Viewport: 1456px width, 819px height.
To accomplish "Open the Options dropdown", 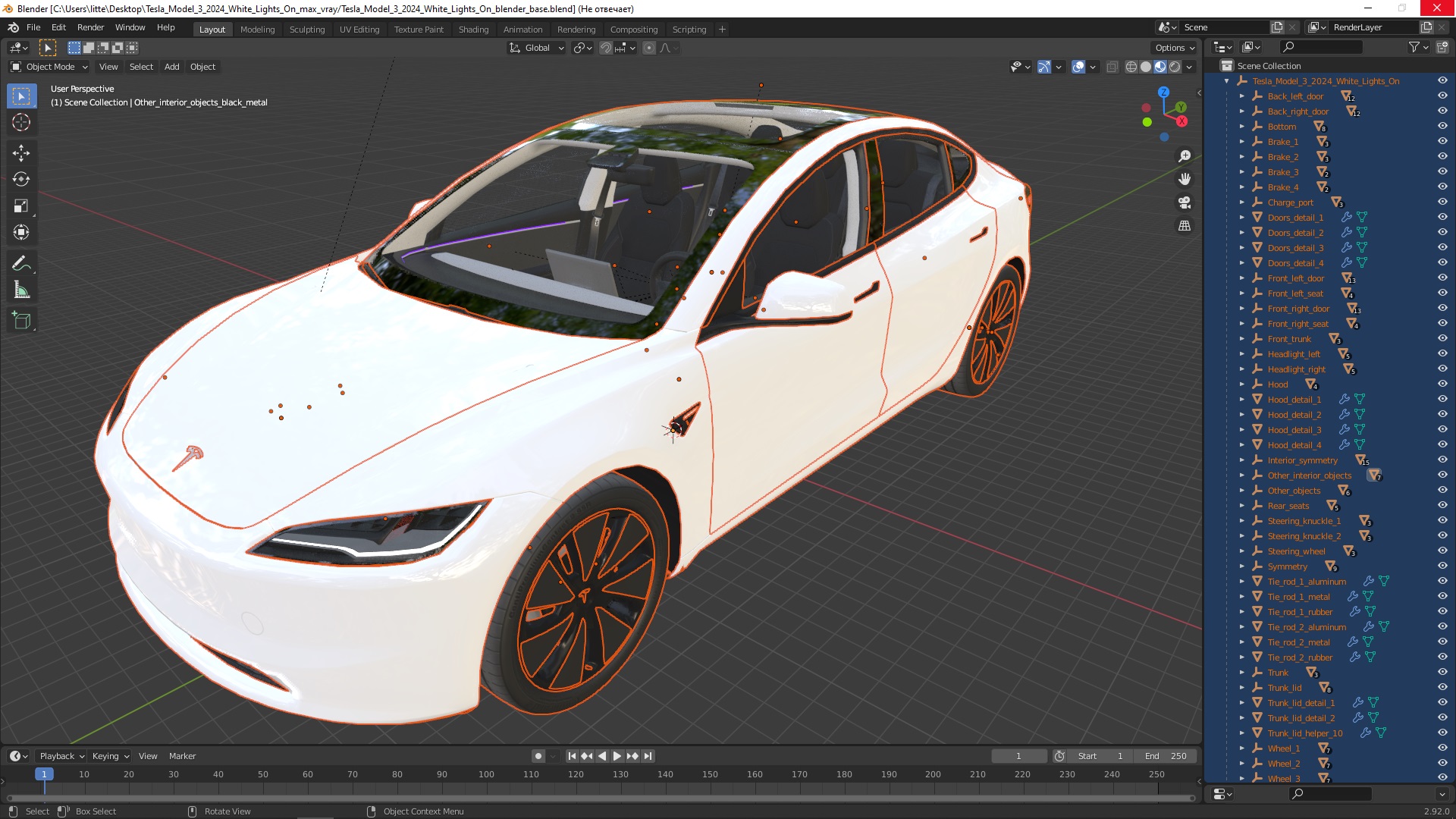I will pyautogui.click(x=1175, y=48).
